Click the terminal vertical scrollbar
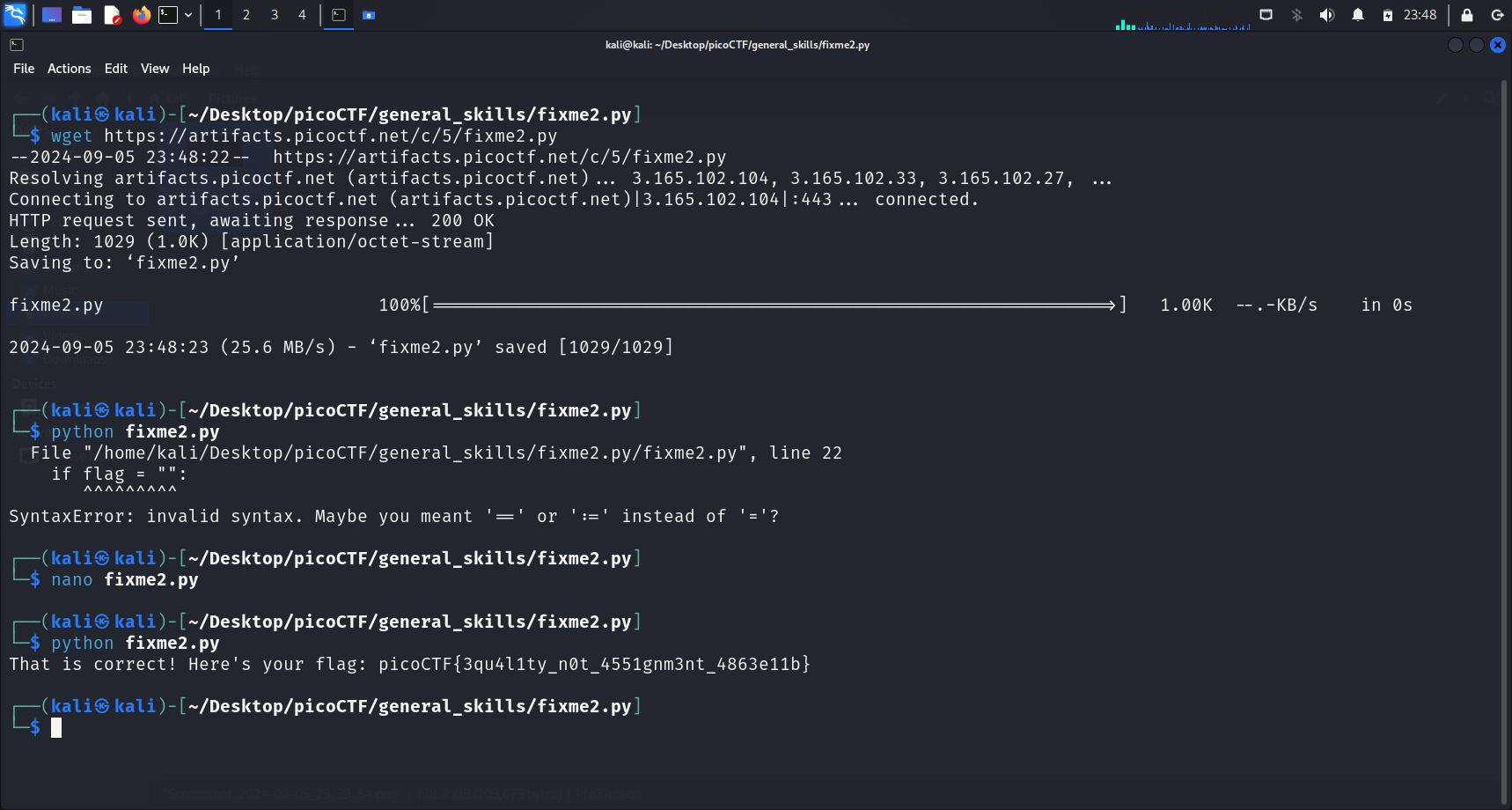The width and height of the screenshot is (1512, 810). coord(1504,440)
